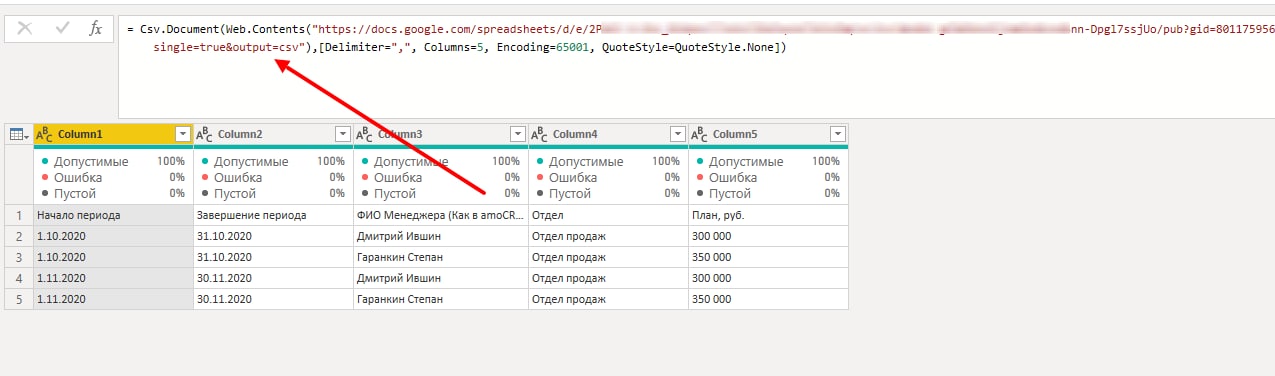Change data type icon of Column3
This screenshot has height=376, width=1275.
[363, 134]
